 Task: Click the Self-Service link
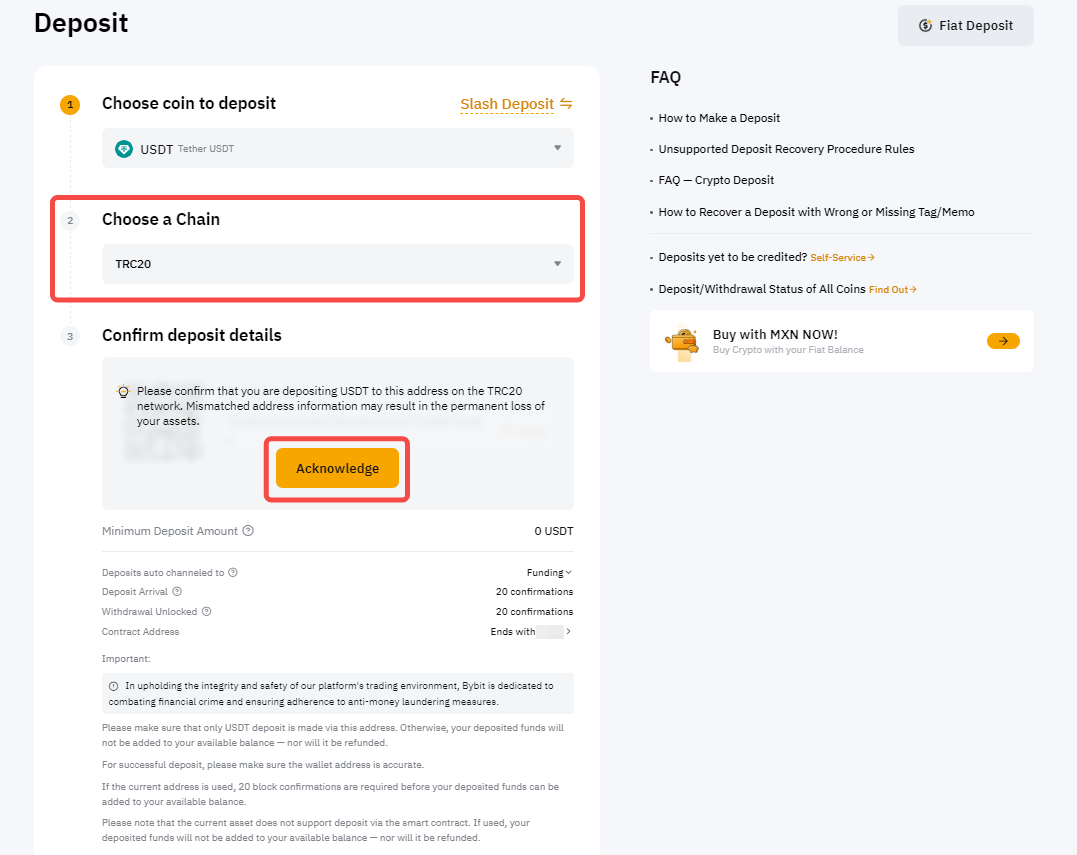(842, 258)
